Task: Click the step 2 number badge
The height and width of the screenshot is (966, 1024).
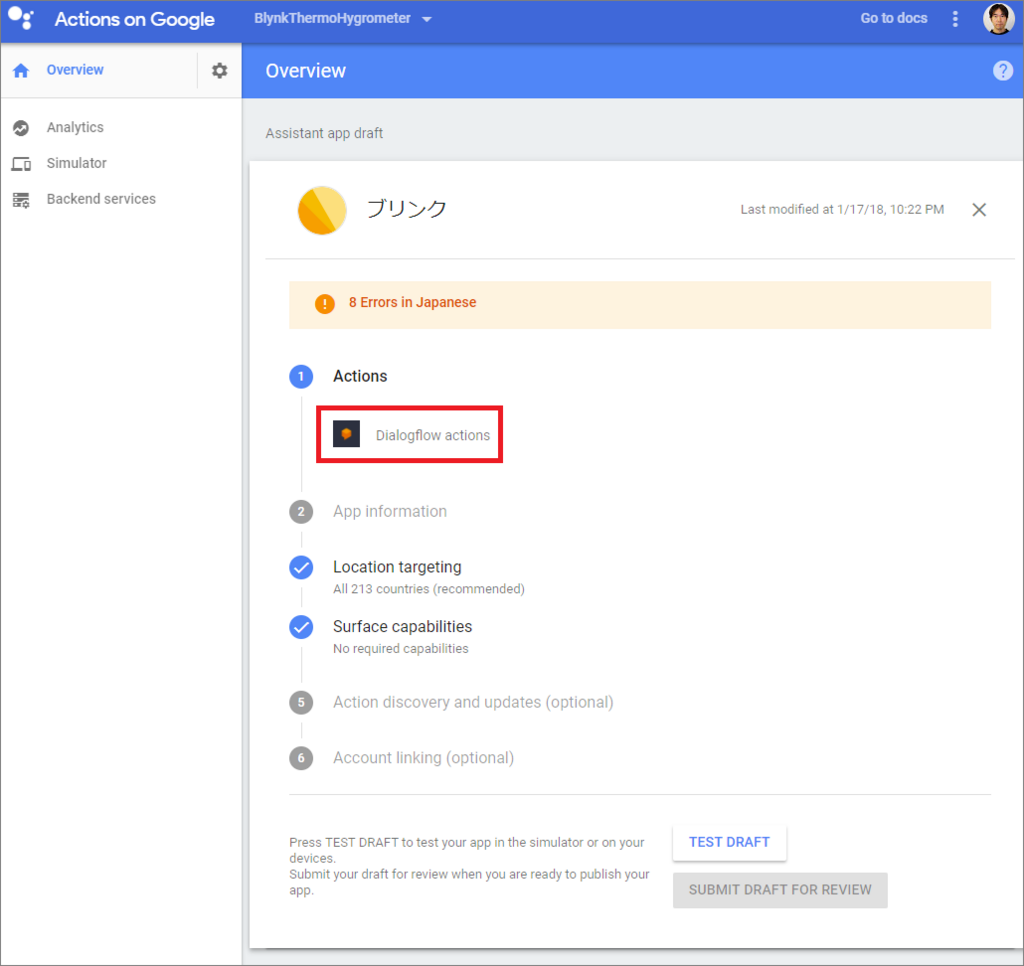Action: click(x=301, y=512)
